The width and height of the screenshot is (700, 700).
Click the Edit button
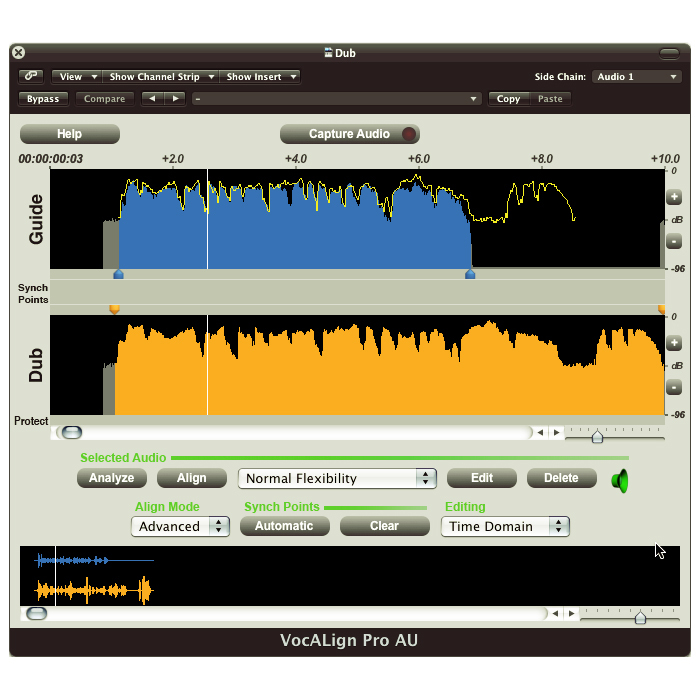pos(482,478)
